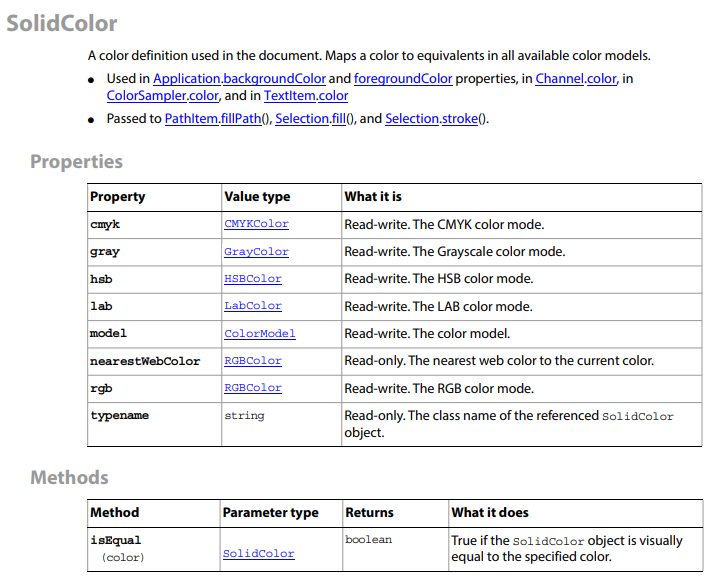Screen dimensions: 715x580
Task: Click the Properties section heading
Action: (76, 161)
